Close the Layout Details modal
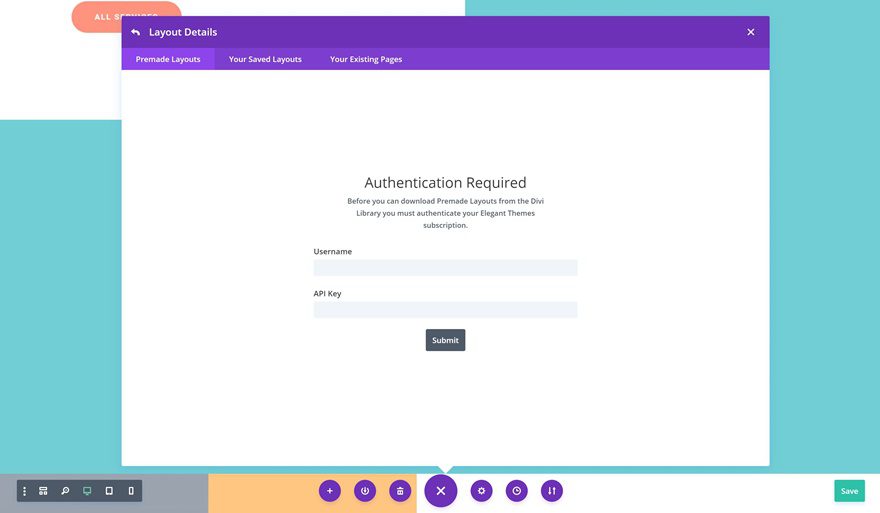Viewport: 880px width, 513px height. (x=750, y=32)
